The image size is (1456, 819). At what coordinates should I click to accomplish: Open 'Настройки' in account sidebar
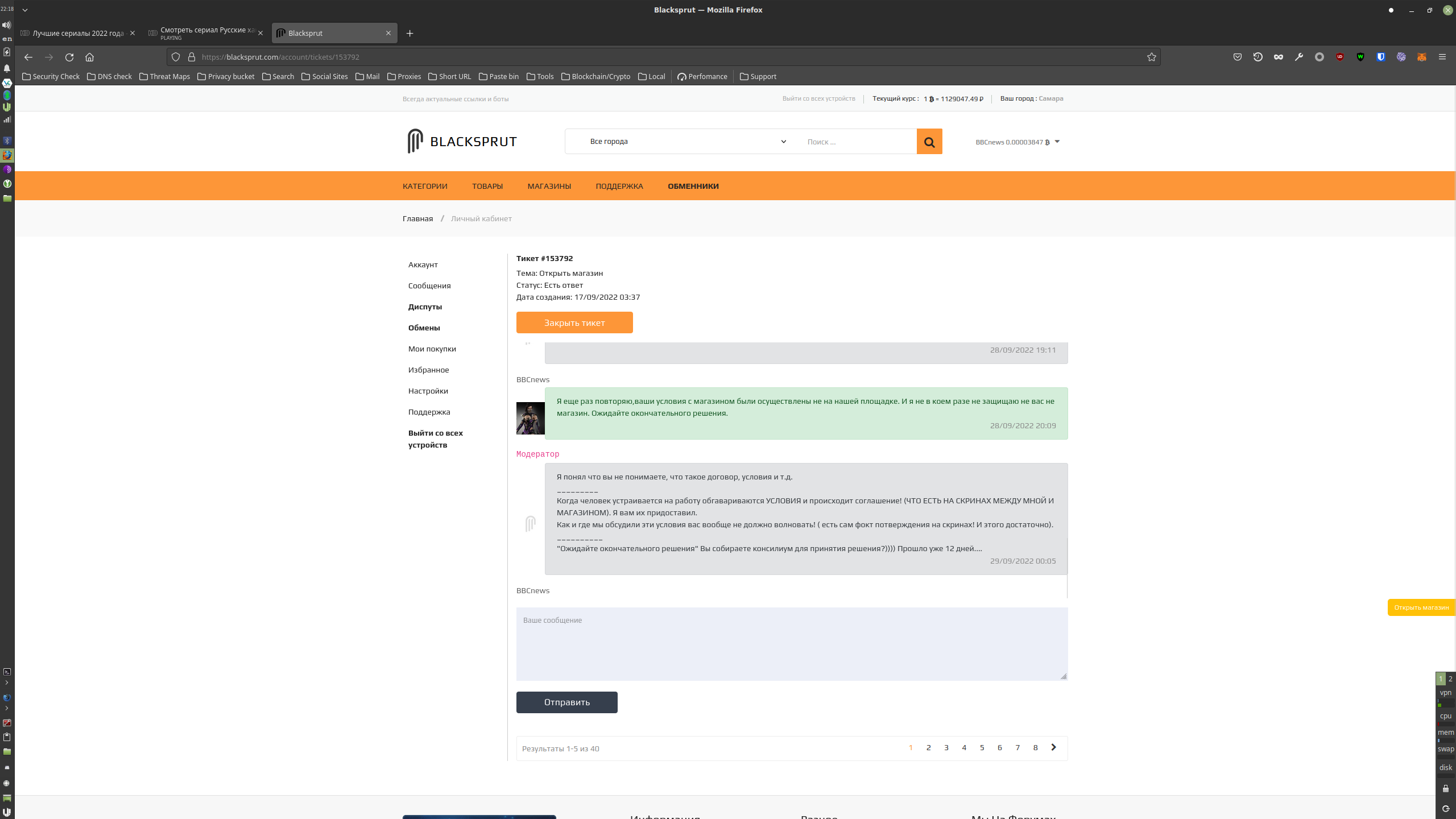[428, 391]
